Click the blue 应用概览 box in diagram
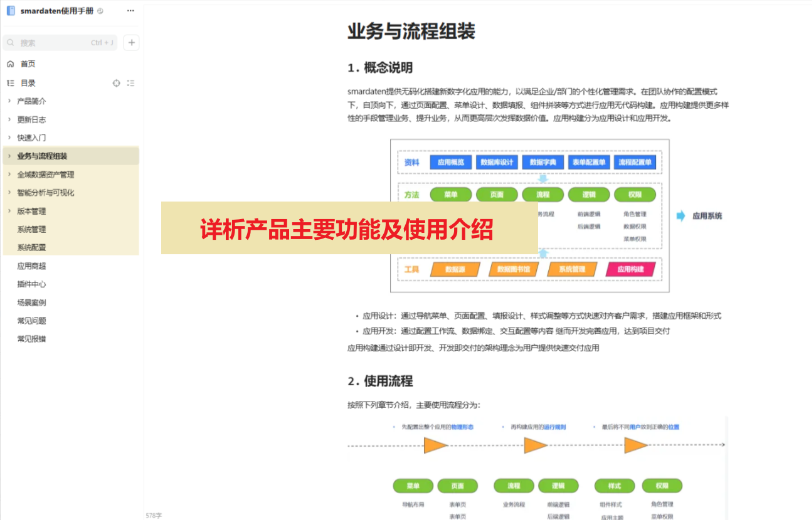Viewport: 812px width, 520px height. click(x=451, y=162)
